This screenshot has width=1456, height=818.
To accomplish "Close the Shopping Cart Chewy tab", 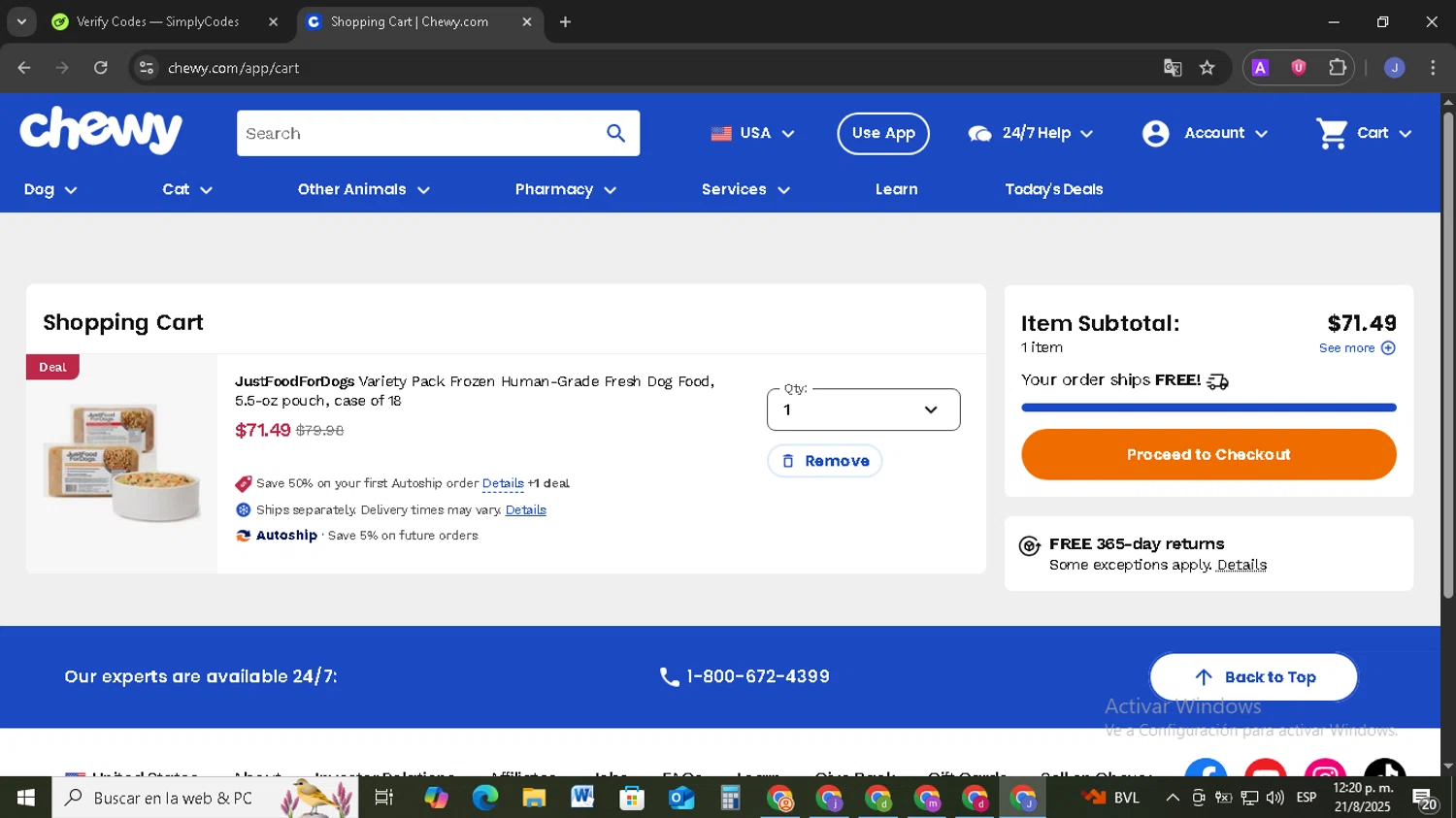I will coord(527,21).
